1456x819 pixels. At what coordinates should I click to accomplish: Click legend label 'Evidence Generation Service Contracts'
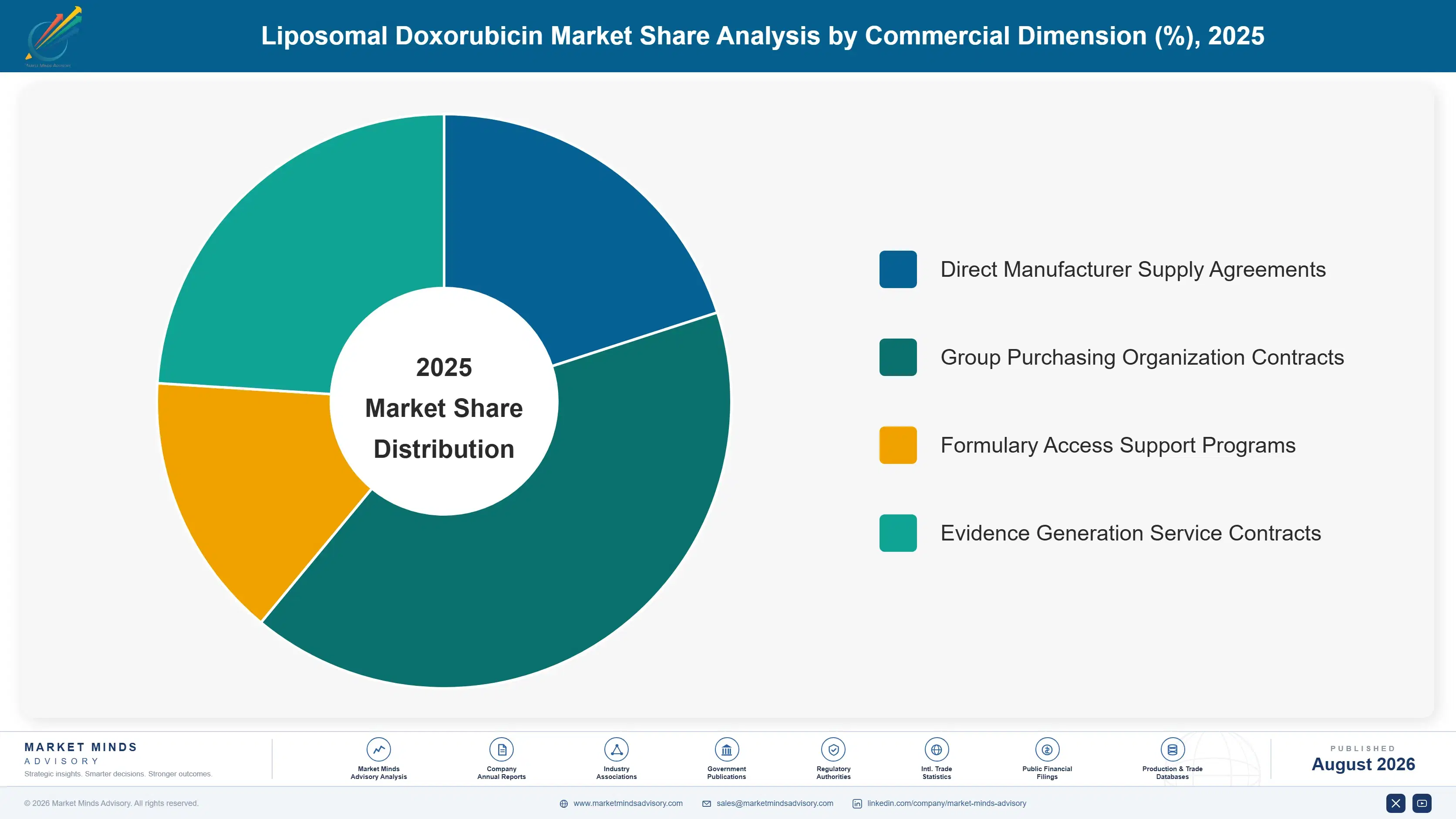point(1130,533)
